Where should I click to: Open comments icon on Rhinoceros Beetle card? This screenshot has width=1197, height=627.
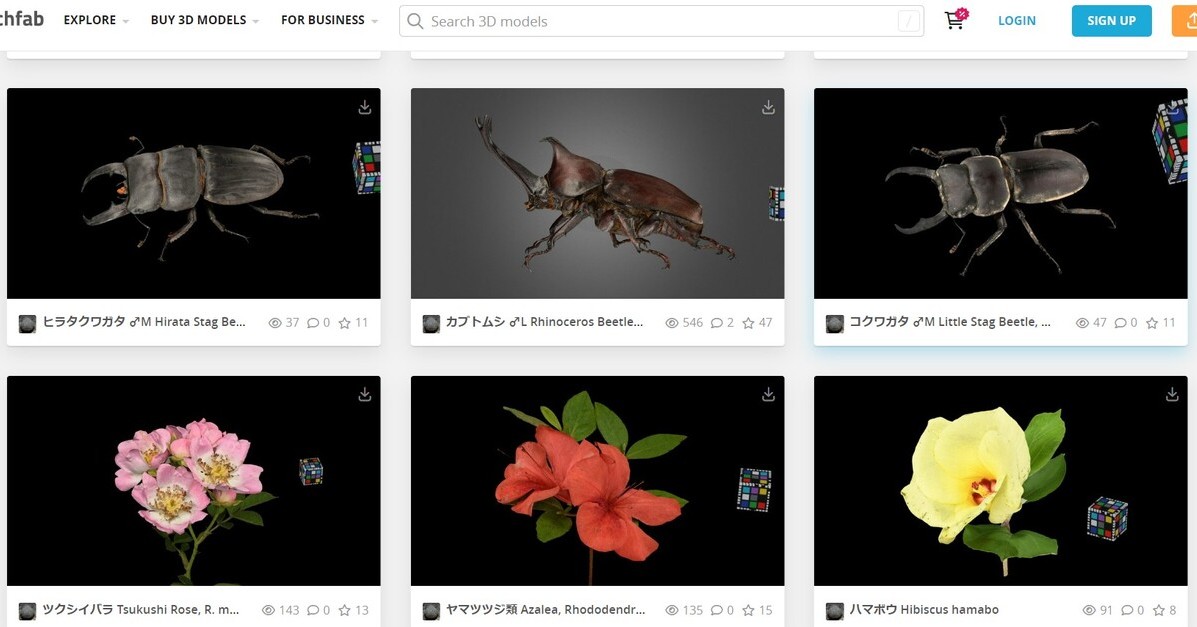(717, 323)
